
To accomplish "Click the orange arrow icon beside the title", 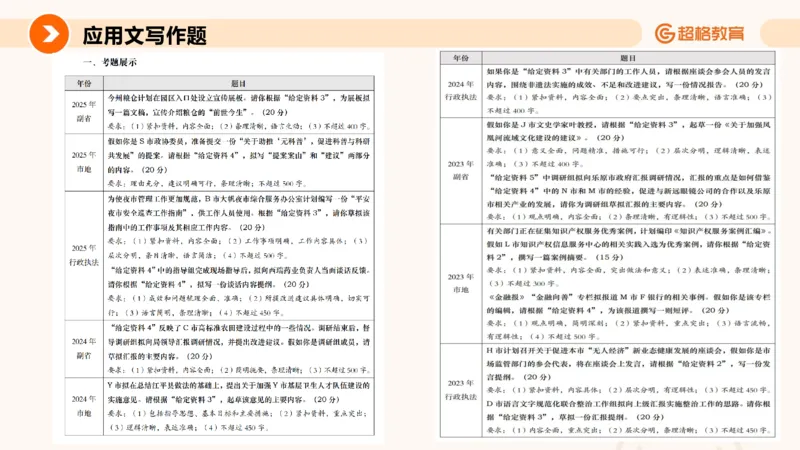I will (49, 34).
